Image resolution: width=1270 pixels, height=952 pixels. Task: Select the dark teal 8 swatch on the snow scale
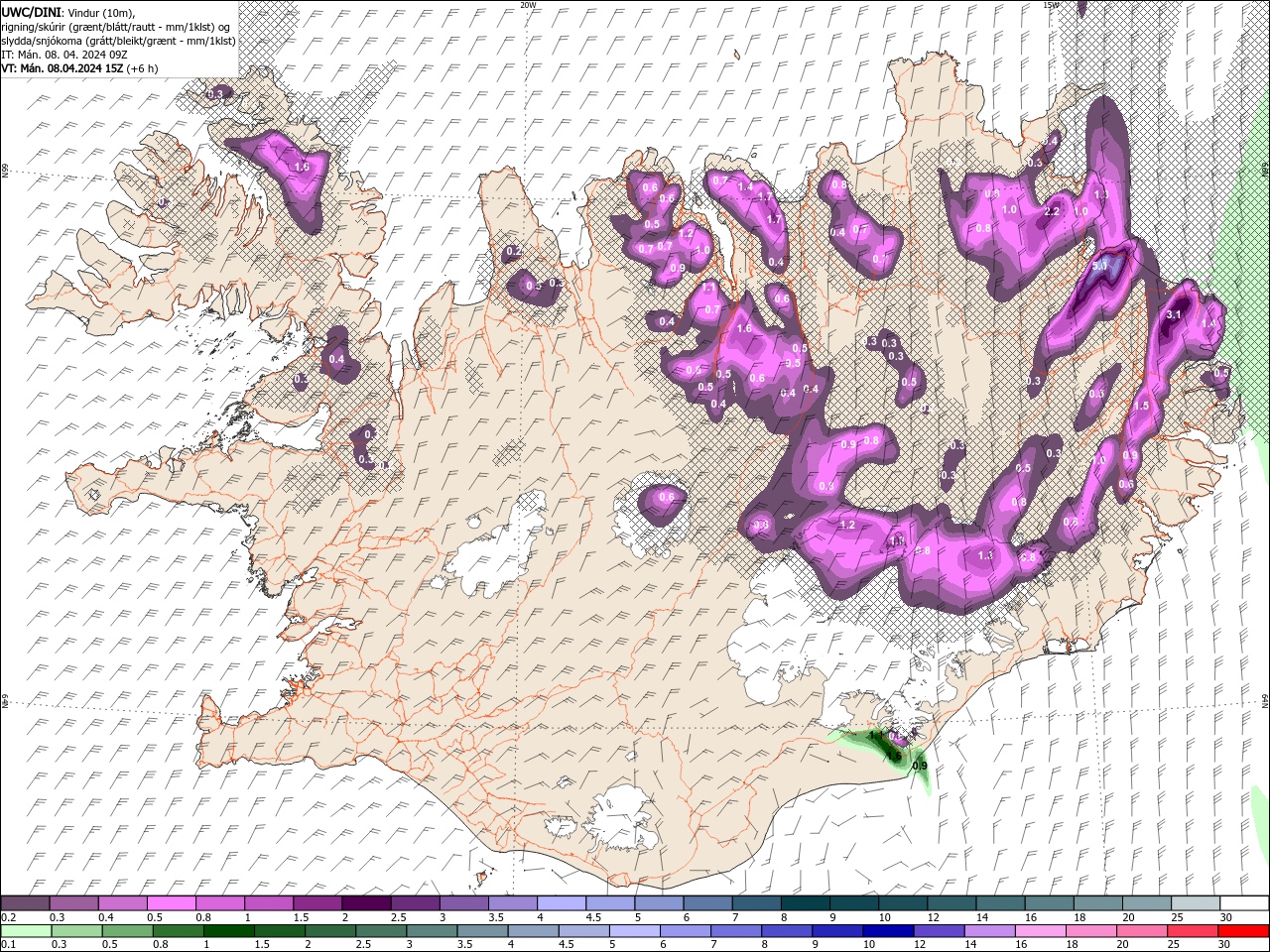point(805,903)
